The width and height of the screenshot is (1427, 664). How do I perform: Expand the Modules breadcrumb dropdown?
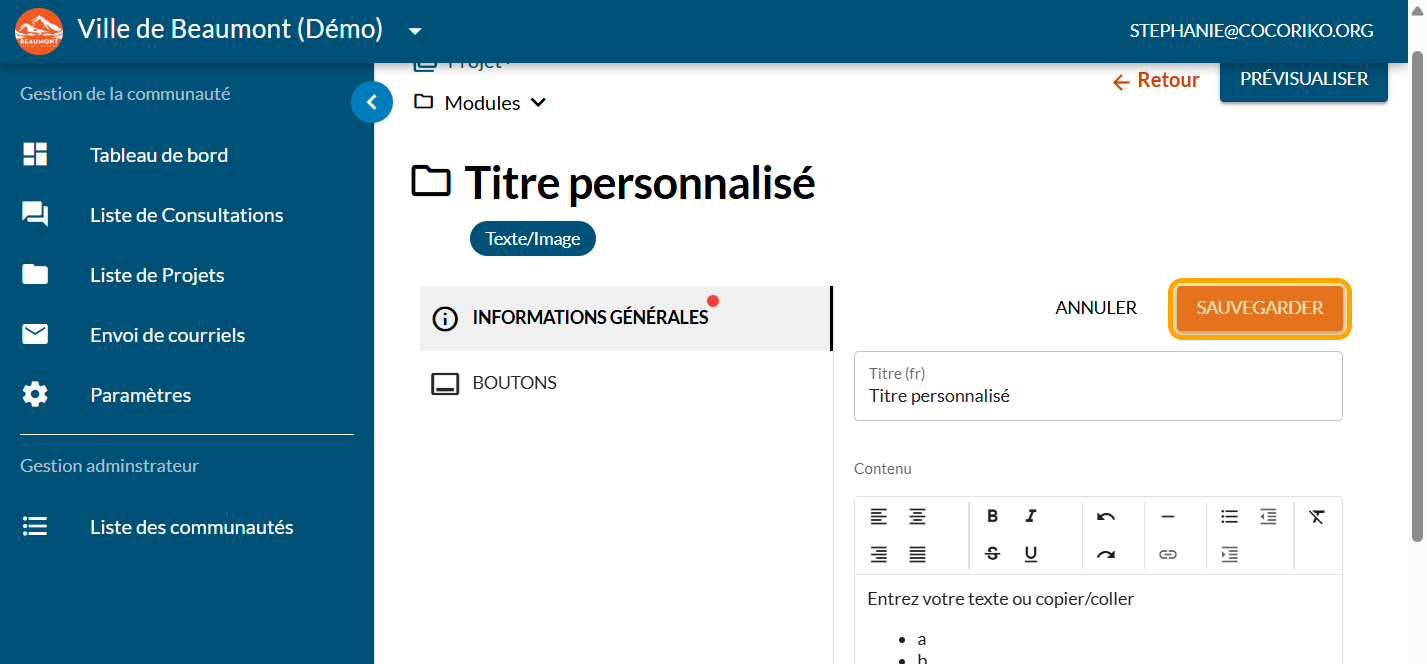(538, 103)
